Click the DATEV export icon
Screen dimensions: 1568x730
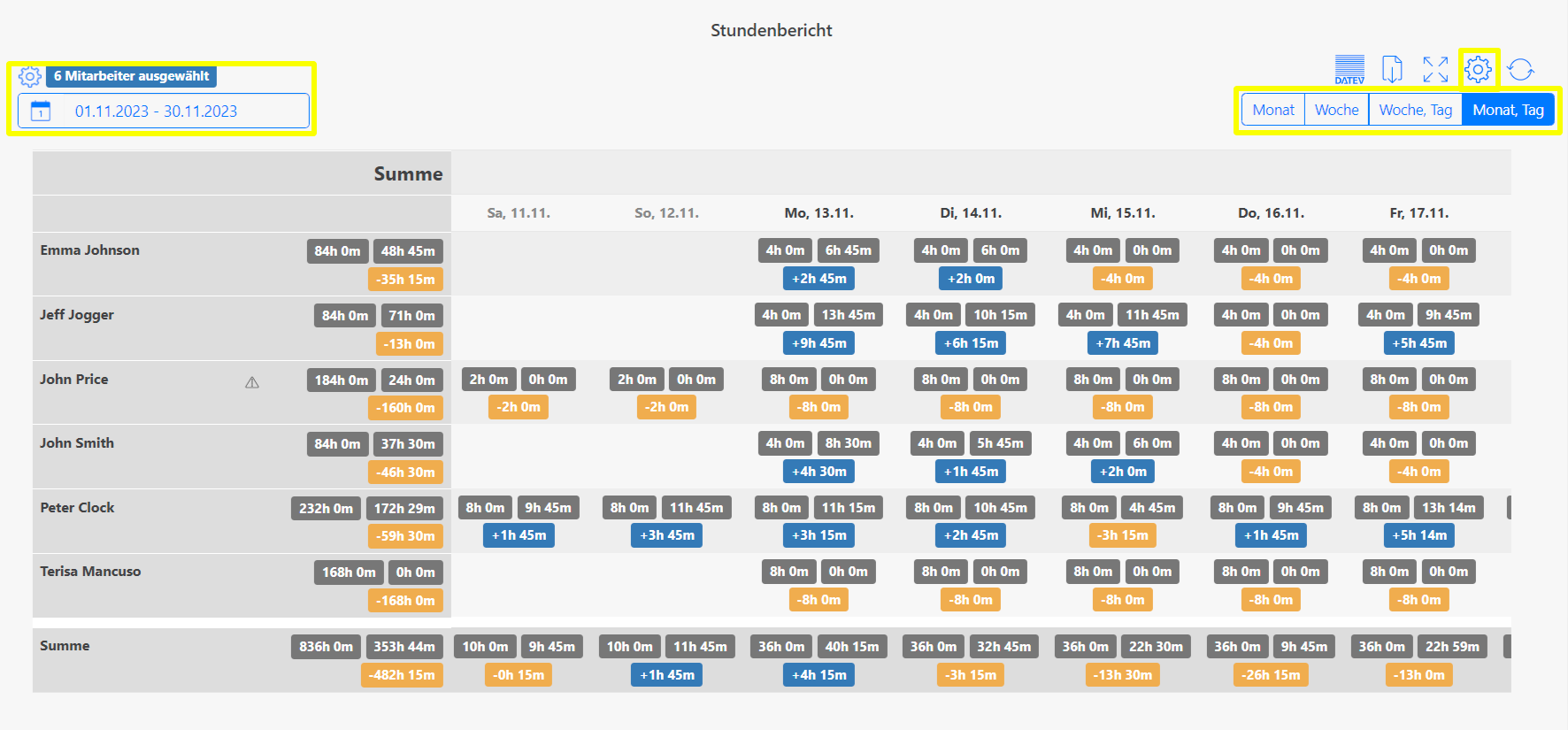click(x=1349, y=69)
